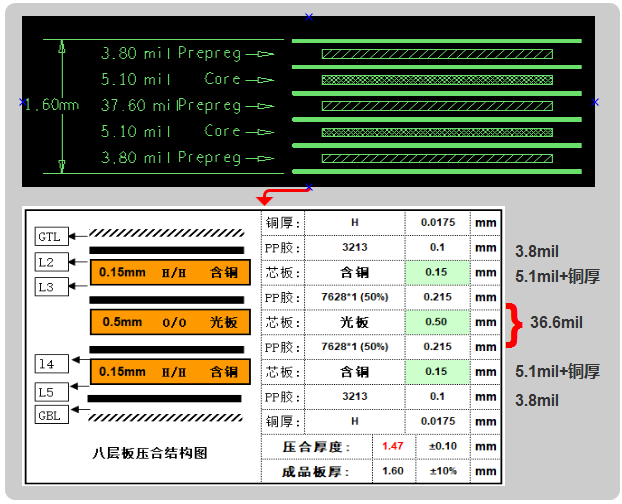
Task: Click the green 0.50 thickness cell
Action: tap(435, 322)
